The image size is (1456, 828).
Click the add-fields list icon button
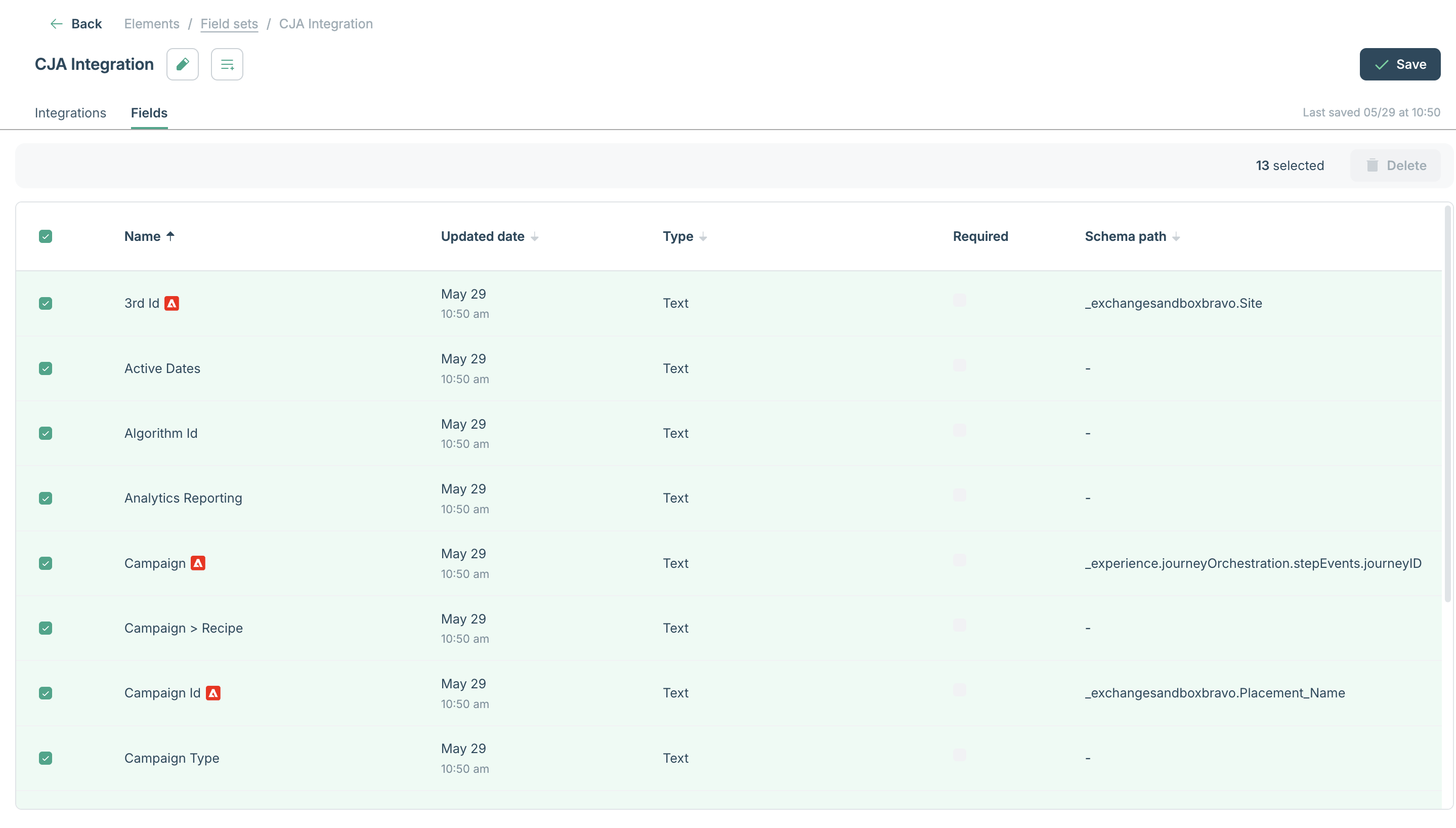227,64
